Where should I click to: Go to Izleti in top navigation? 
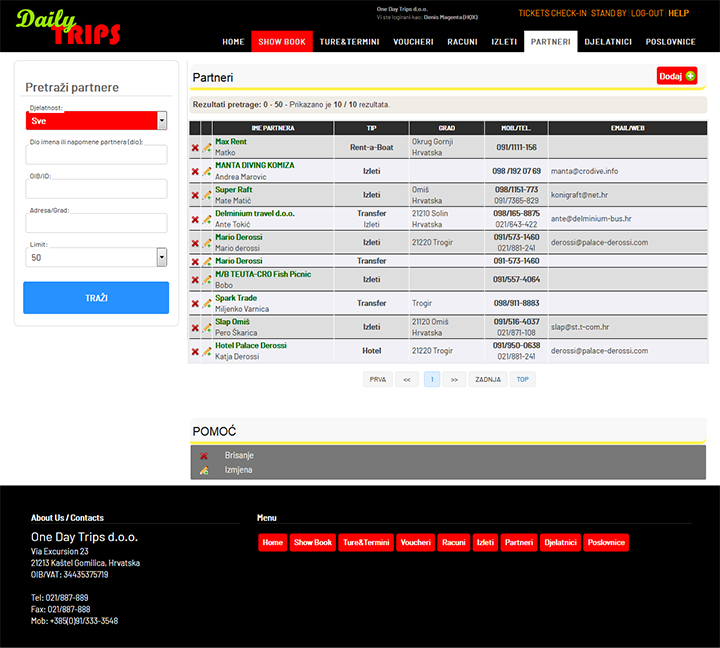coord(504,42)
